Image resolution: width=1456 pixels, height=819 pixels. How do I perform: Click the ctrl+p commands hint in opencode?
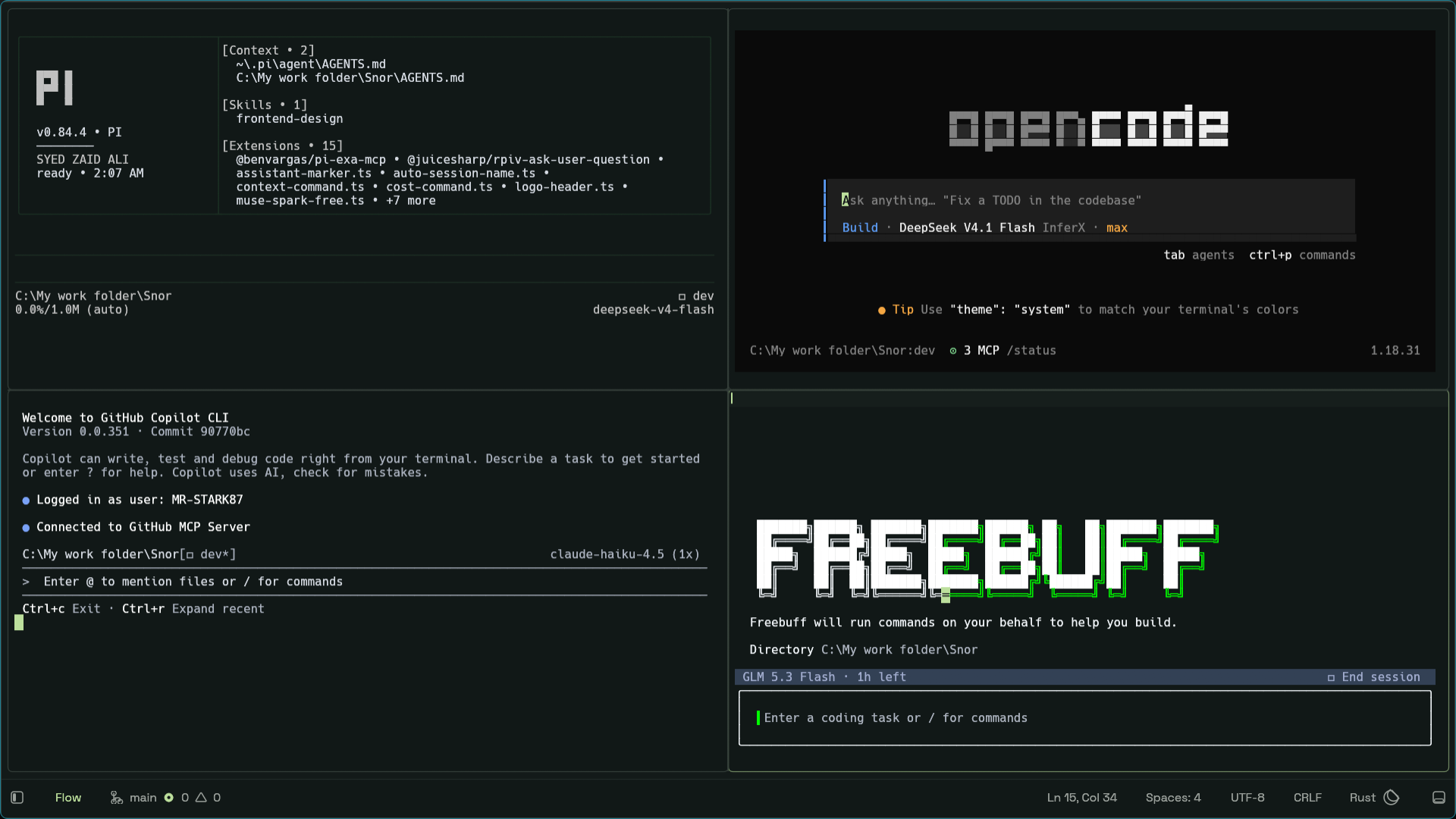[x=1302, y=255]
